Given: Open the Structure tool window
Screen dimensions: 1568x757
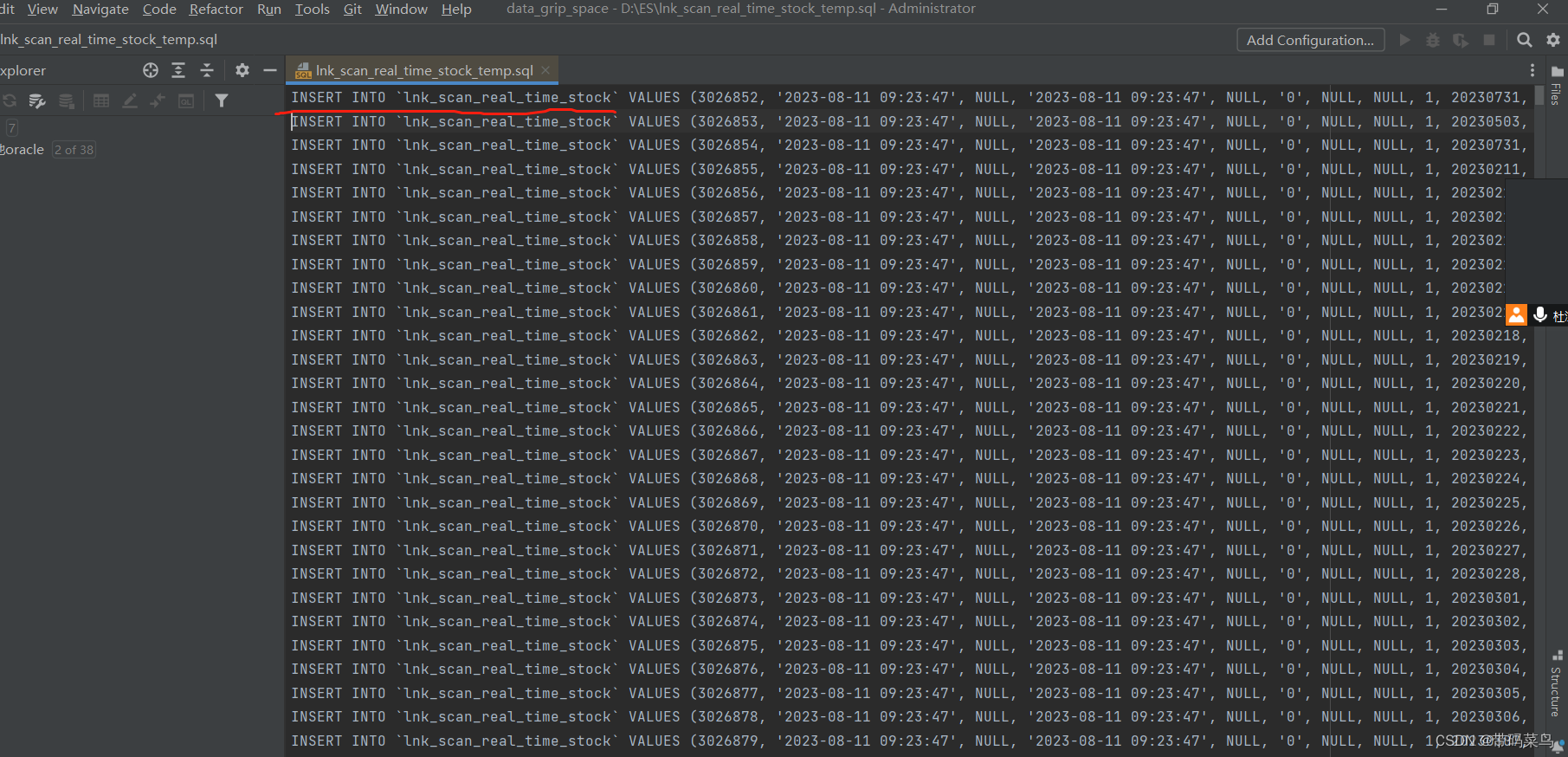Looking at the screenshot, I should coord(1557,684).
